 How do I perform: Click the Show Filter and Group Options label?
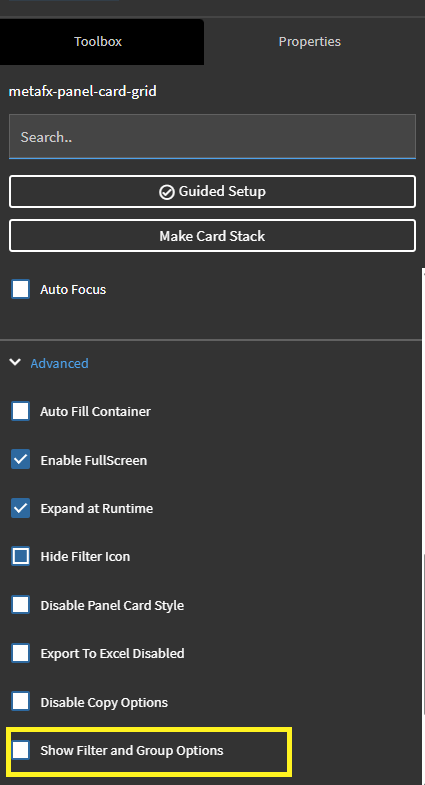[132, 750]
